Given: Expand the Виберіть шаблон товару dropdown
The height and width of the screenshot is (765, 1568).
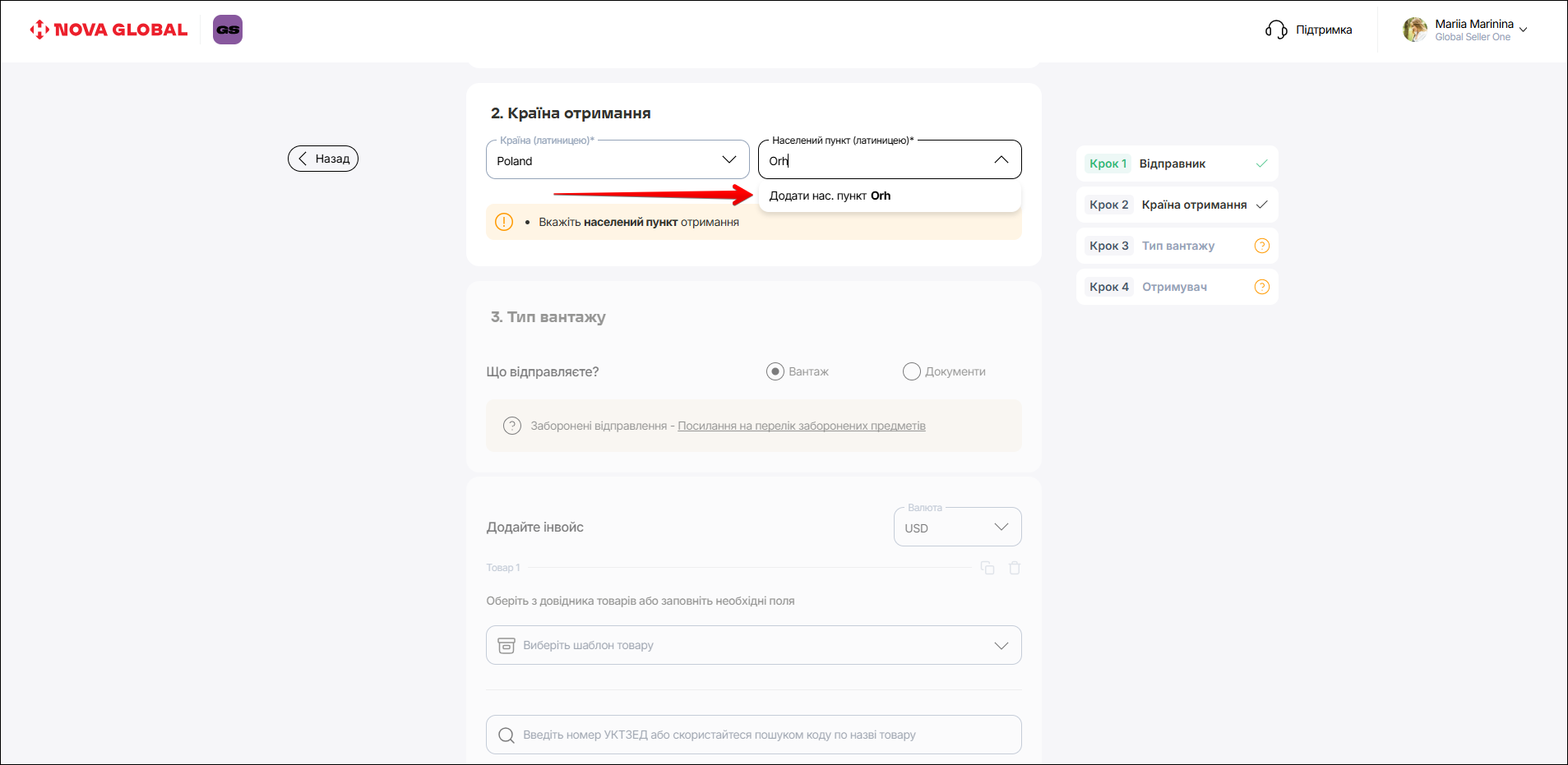Looking at the screenshot, I should click(753, 645).
